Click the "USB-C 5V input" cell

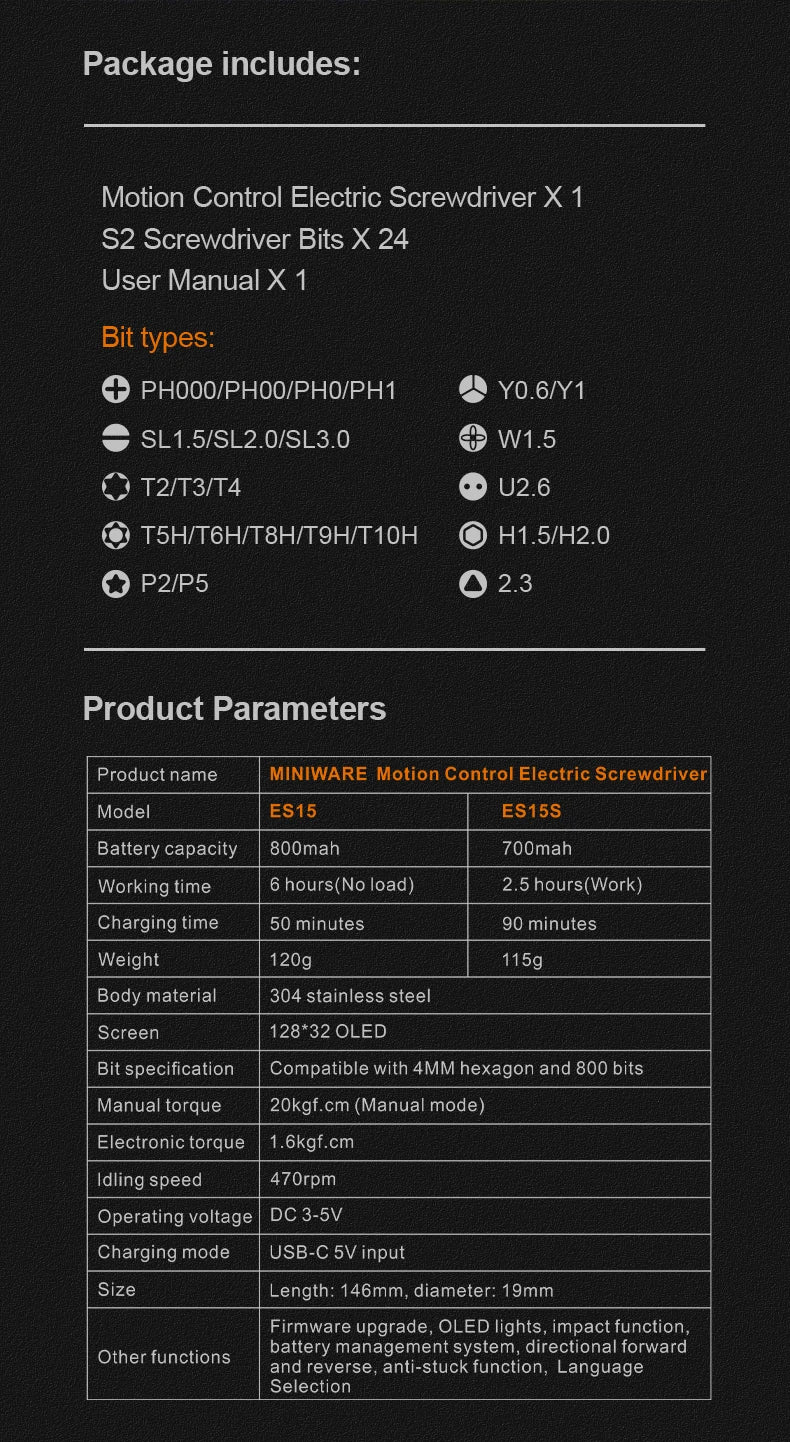point(337,1252)
